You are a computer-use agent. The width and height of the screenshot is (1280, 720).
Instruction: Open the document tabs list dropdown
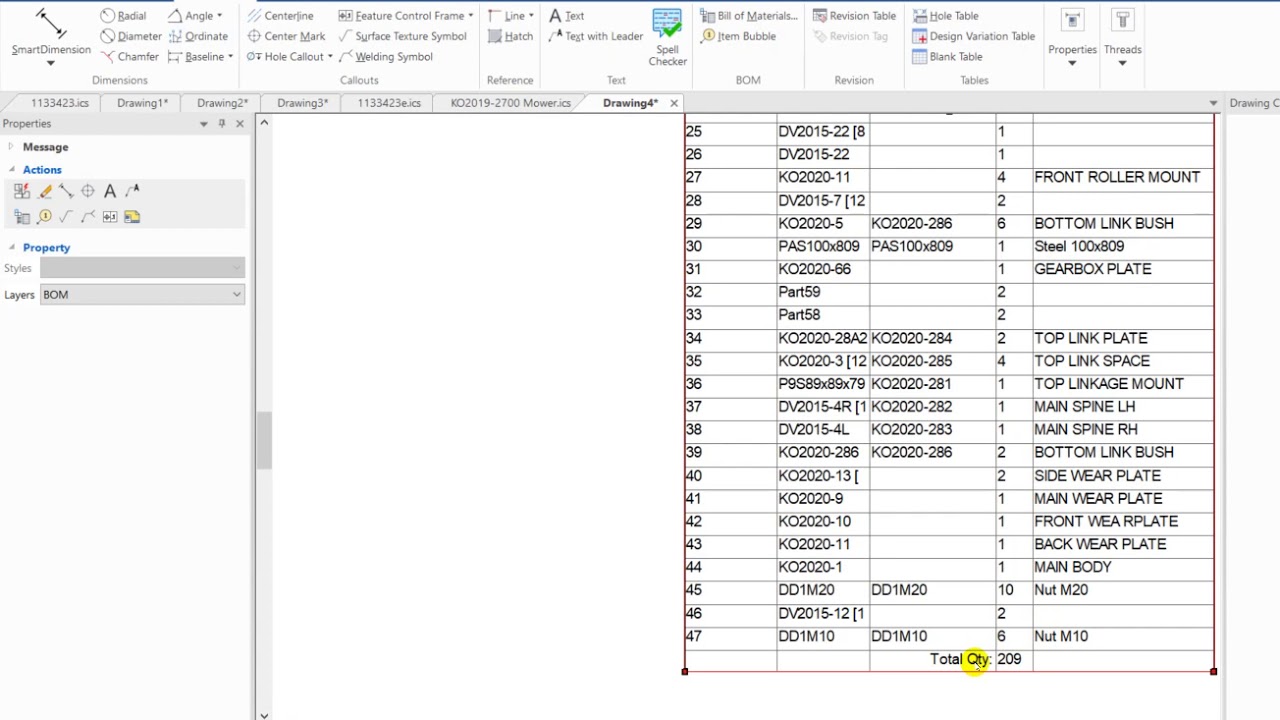1213,103
